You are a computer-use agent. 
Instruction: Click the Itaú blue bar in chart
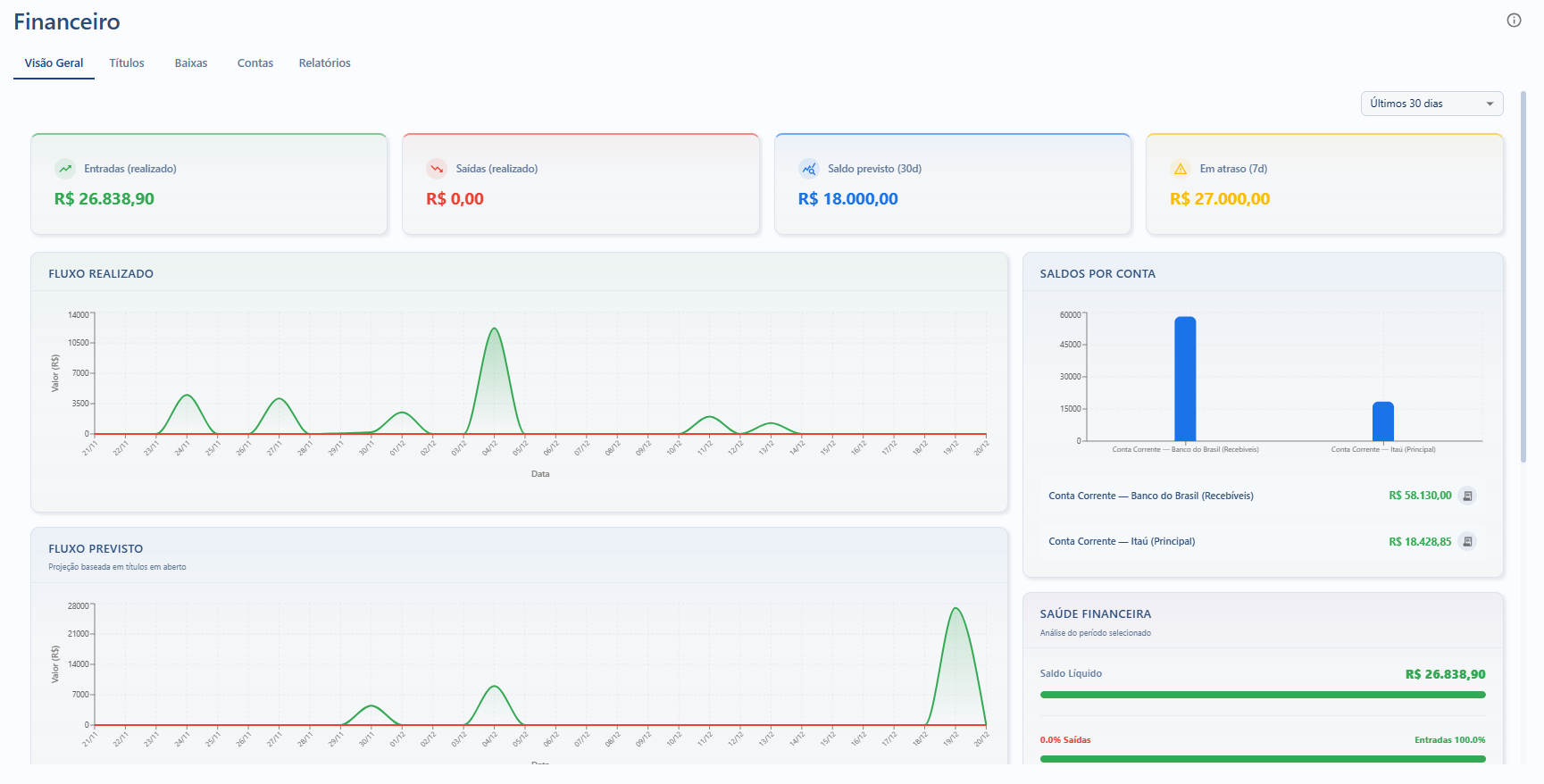tap(1382, 421)
